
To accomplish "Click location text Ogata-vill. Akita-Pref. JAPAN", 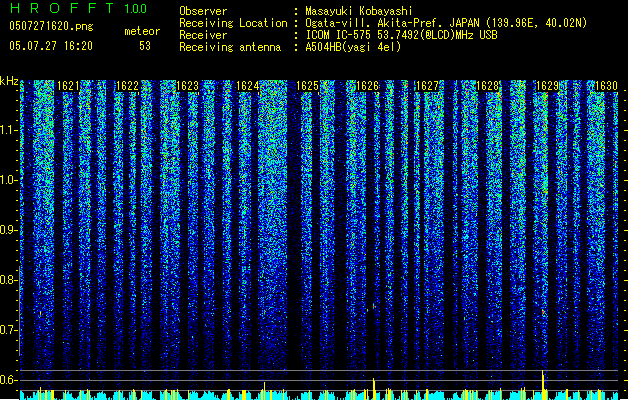I will [x=392, y=23].
